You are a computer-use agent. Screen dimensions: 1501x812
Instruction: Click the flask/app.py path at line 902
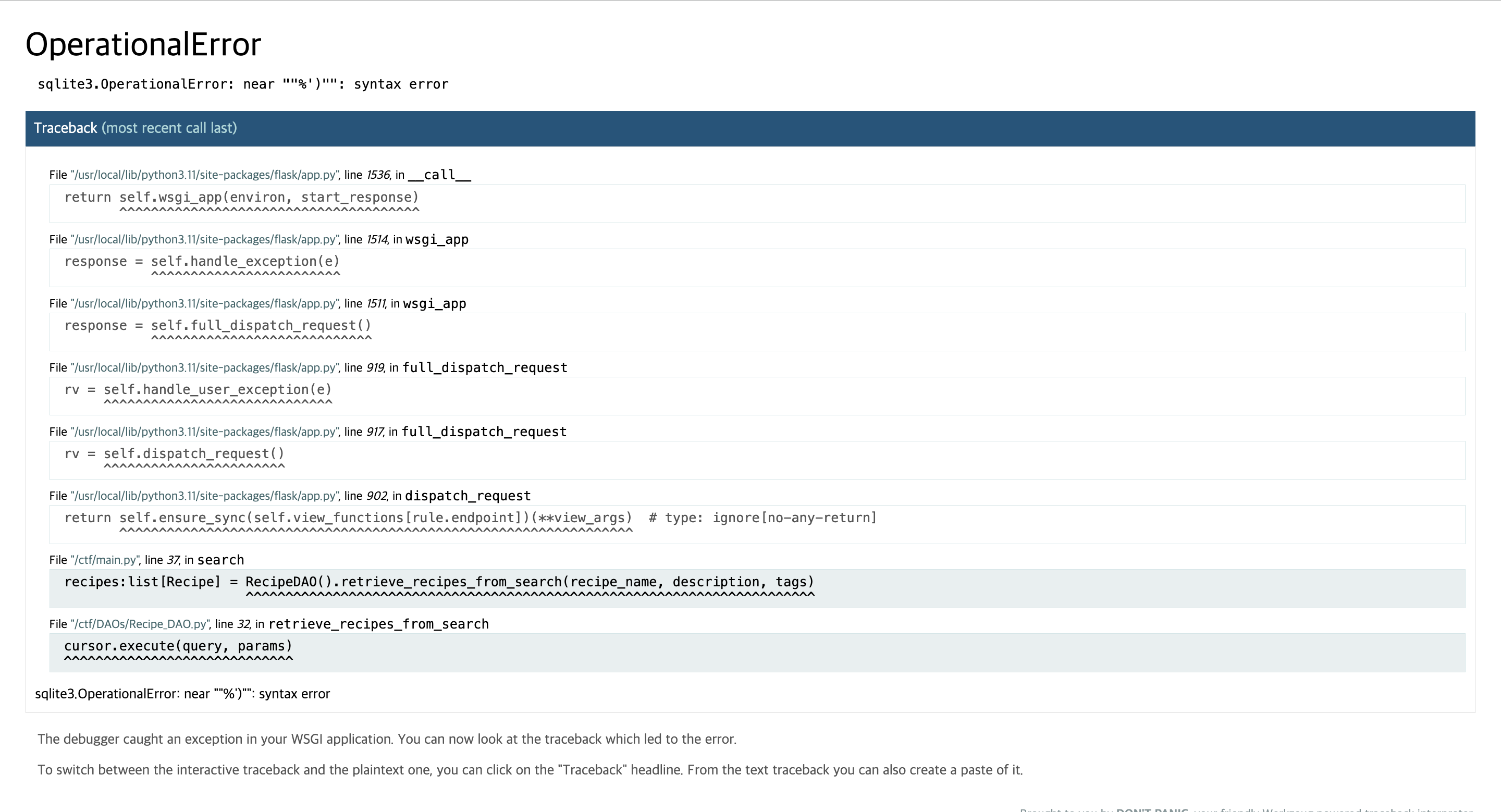coord(204,496)
